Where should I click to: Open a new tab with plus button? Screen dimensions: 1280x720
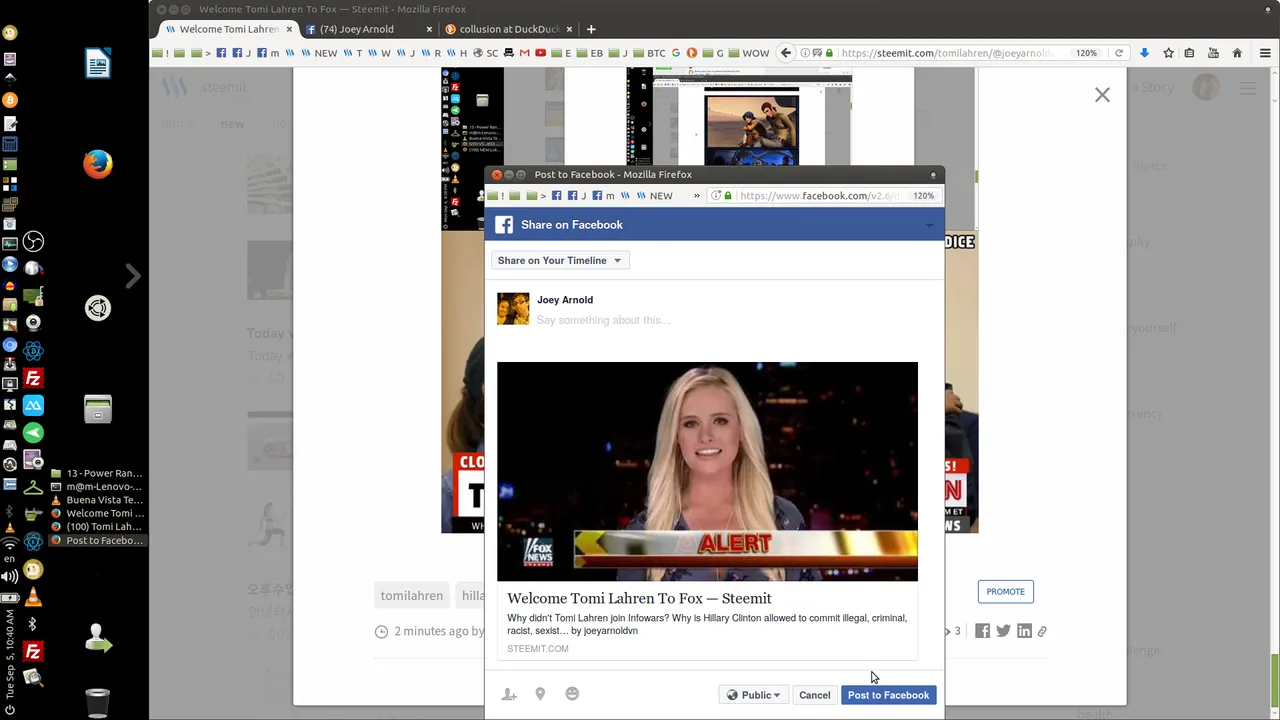pyautogui.click(x=591, y=29)
